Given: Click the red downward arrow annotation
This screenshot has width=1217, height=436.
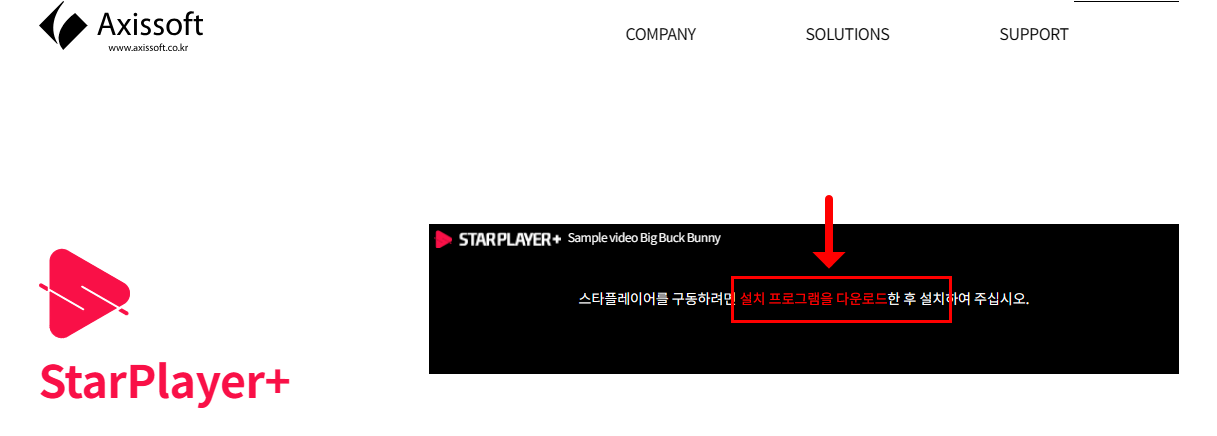Looking at the screenshot, I should [x=828, y=231].
